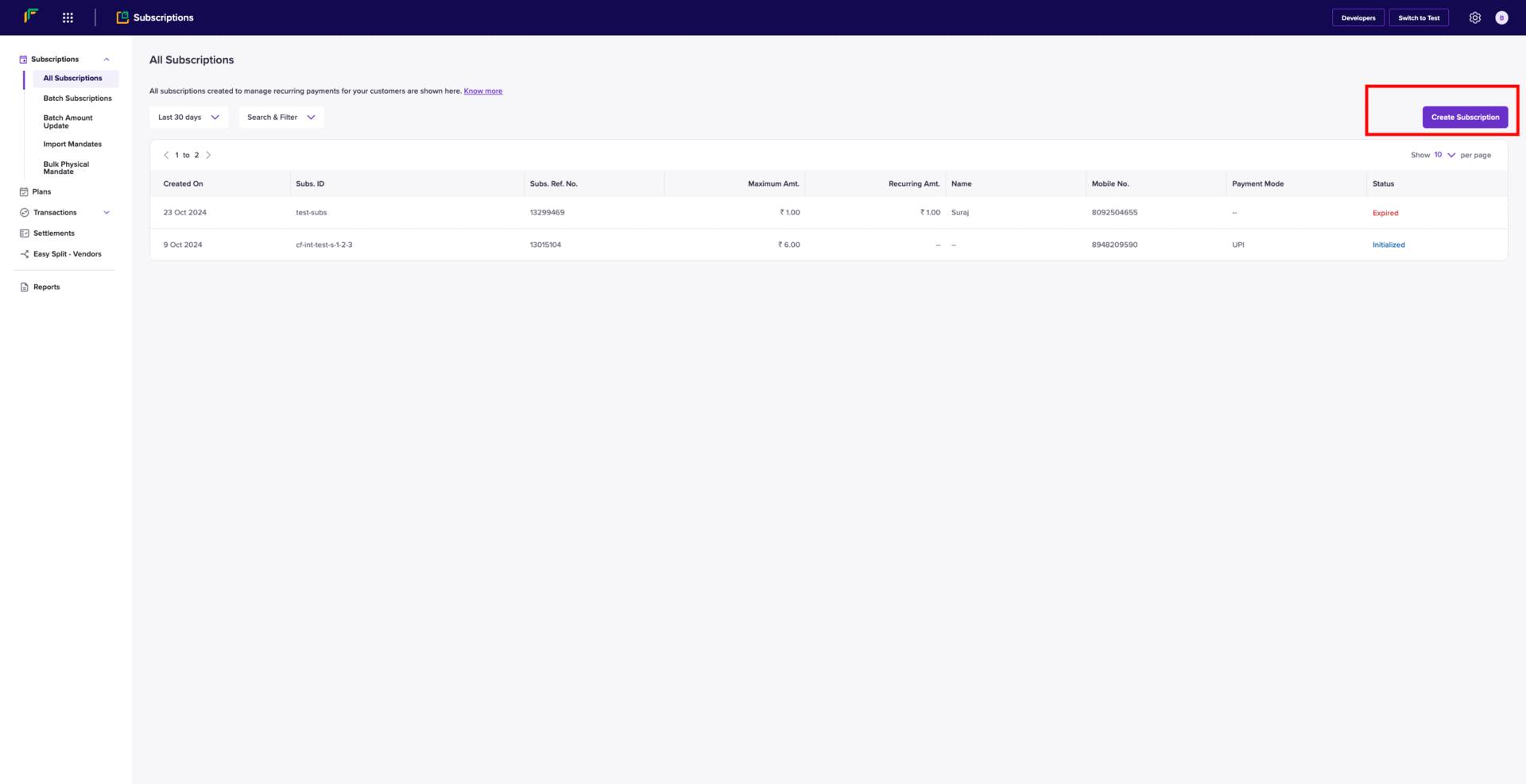
Task: Click reference number 13299469
Action: (547, 213)
